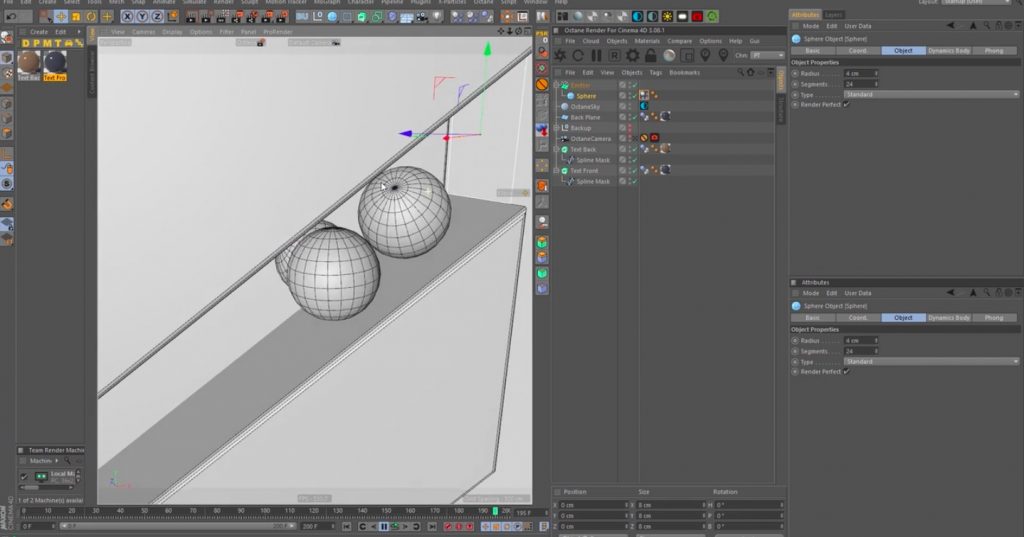Click the Text Fro material thumbnail

click(55, 63)
